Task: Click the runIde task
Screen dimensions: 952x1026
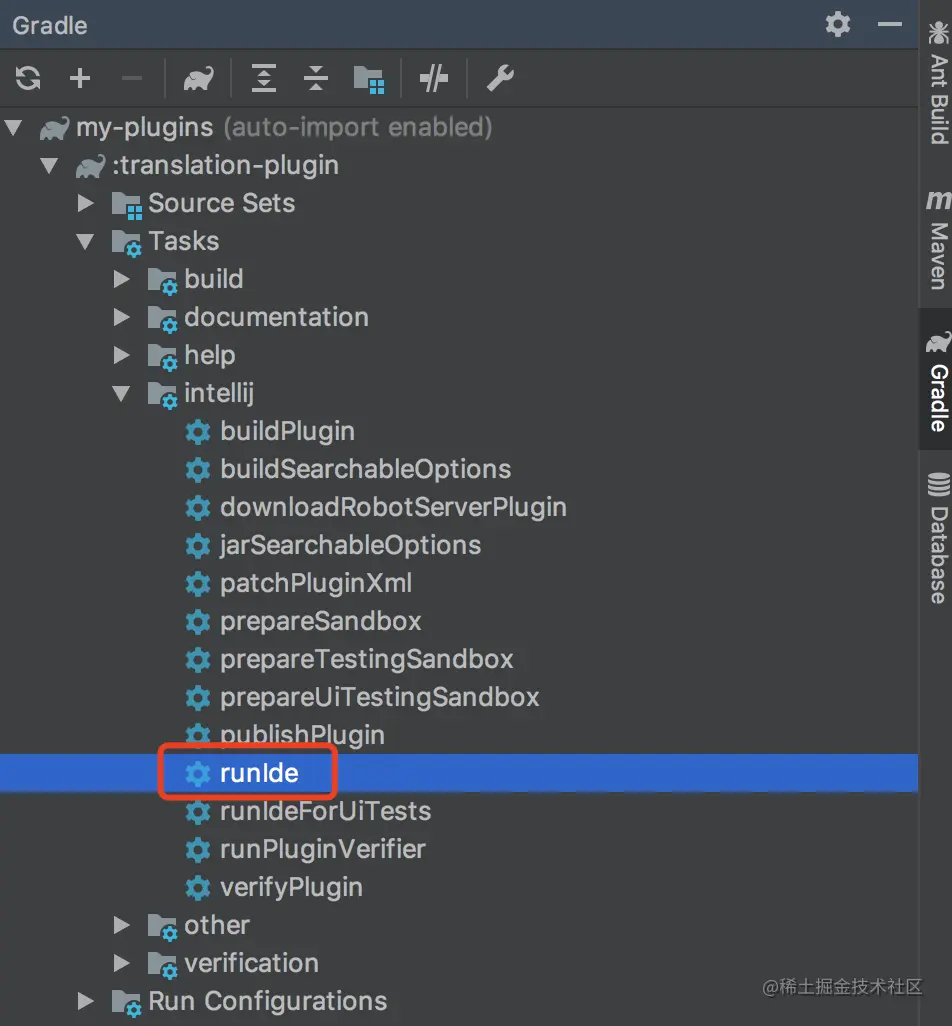Action: click(x=259, y=773)
